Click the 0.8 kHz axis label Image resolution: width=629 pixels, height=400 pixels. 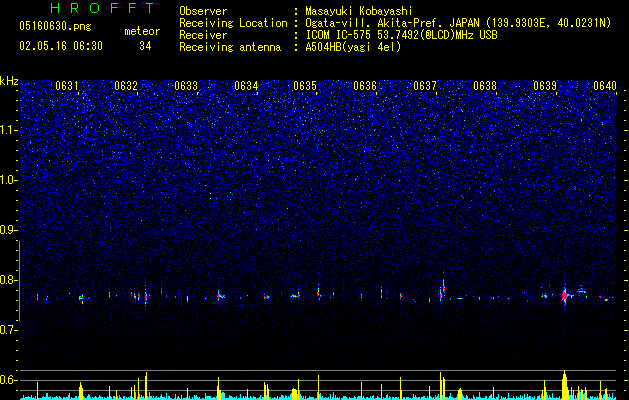[9, 280]
